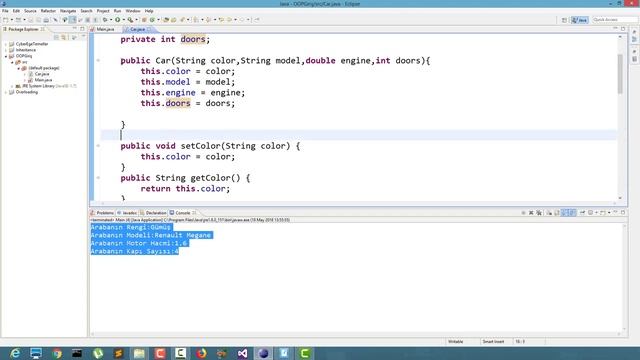Click the Firefox taskbar icon
The height and width of the screenshot is (360, 640).
[201, 353]
